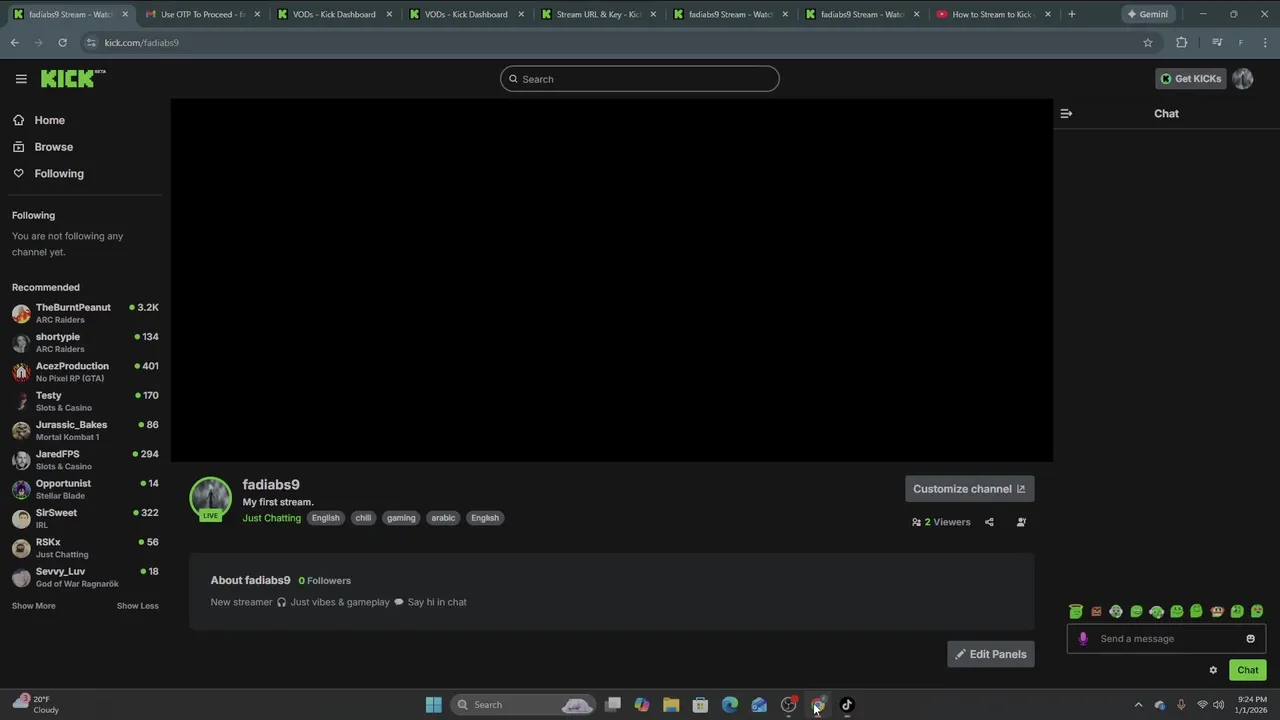Viewport: 1280px width, 720px height.
Task: Open chat settings gear icon
Action: pos(1213,670)
